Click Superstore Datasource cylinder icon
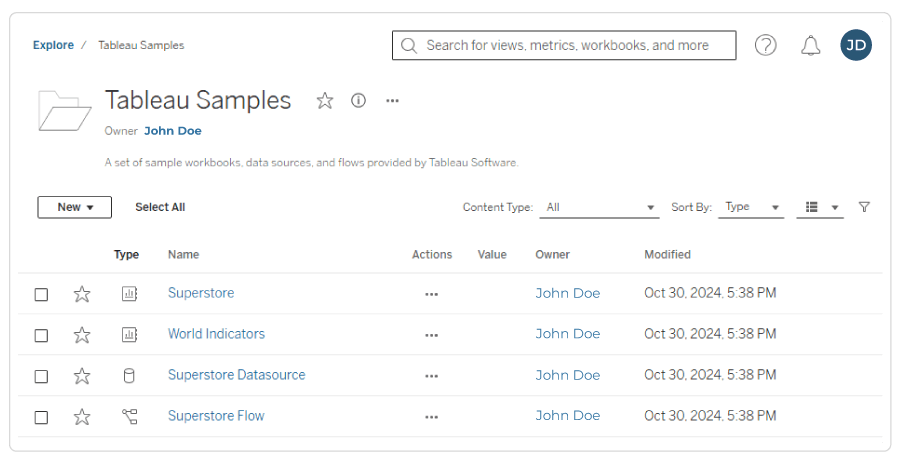Image resolution: width=900 pixels, height=464 pixels. [129, 376]
